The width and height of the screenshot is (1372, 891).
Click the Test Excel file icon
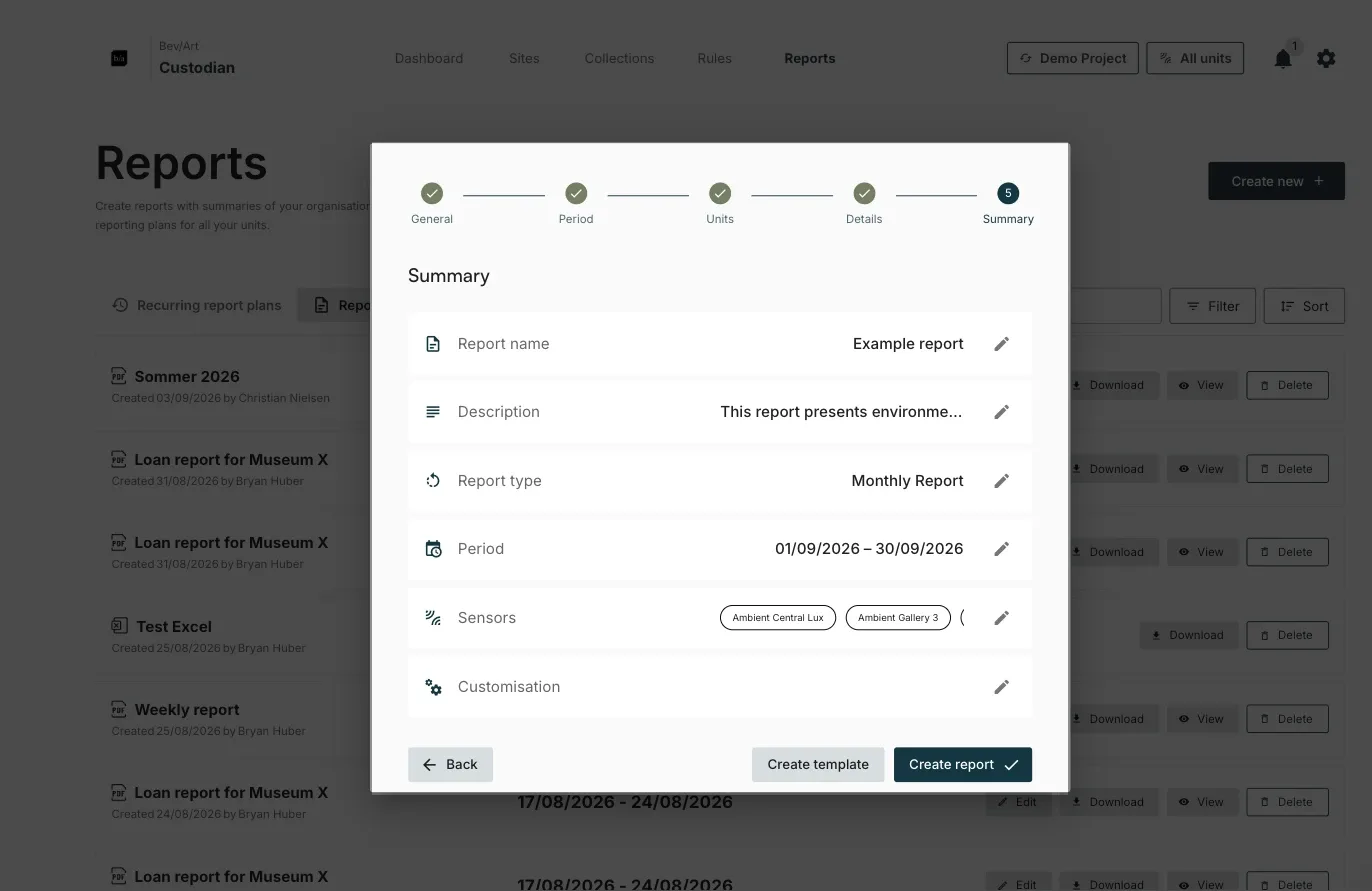(119, 626)
